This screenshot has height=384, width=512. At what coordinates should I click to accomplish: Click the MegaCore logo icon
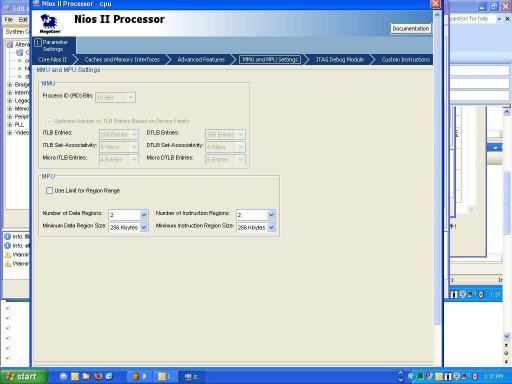tap(50, 23)
